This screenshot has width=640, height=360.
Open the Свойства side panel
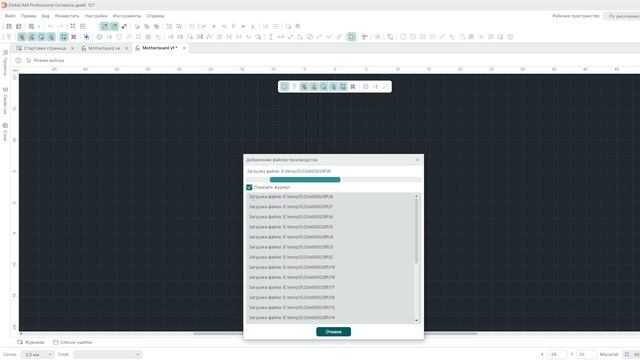[5, 100]
